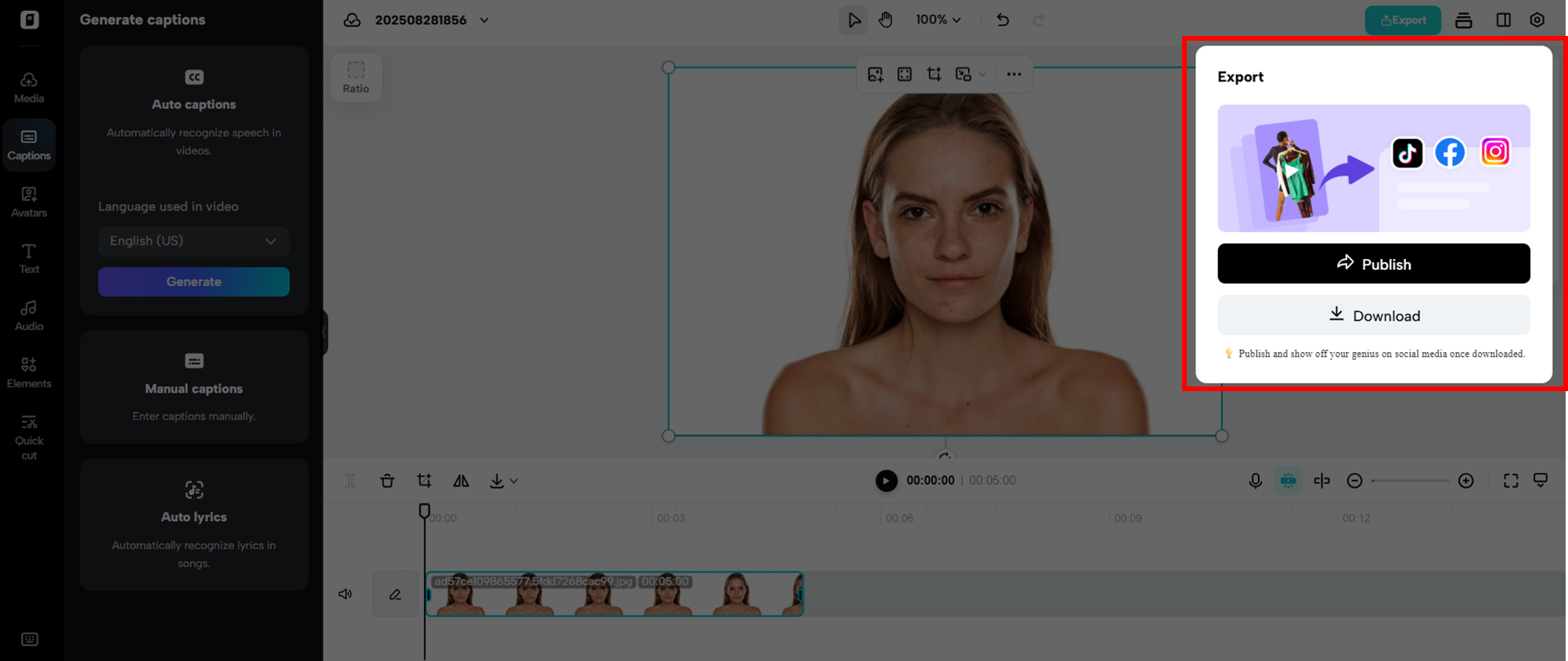Click the TikTok icon in Export banner
This screenshot has width=1568, height=661.
(x=1407, y=153)
